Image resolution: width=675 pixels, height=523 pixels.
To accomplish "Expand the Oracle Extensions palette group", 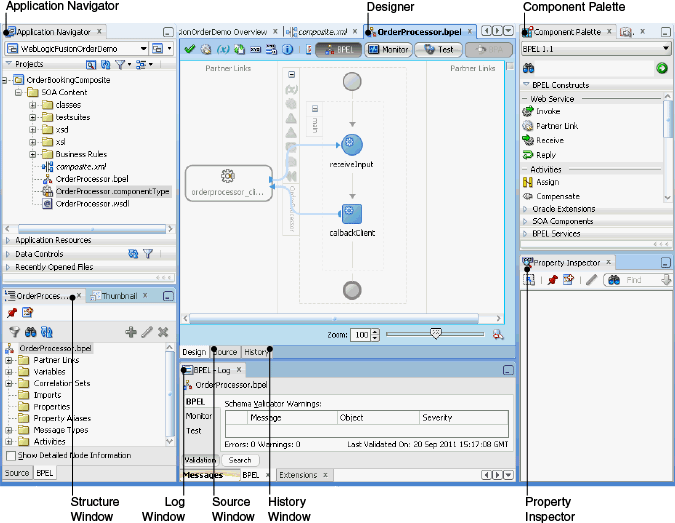I will (525, 209).
